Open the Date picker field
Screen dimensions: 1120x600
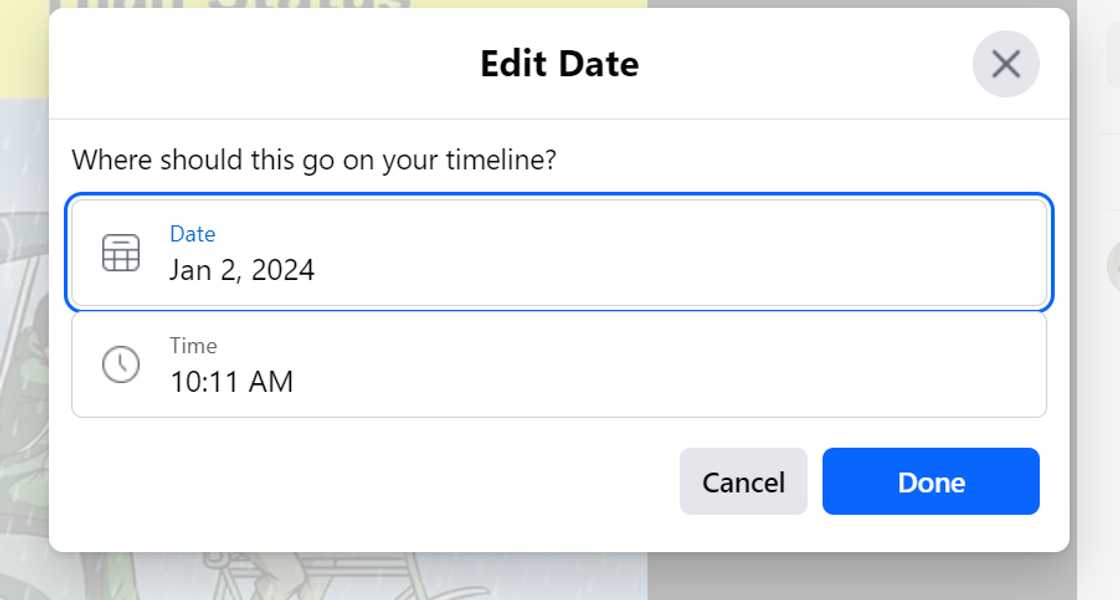coord(559,252)
